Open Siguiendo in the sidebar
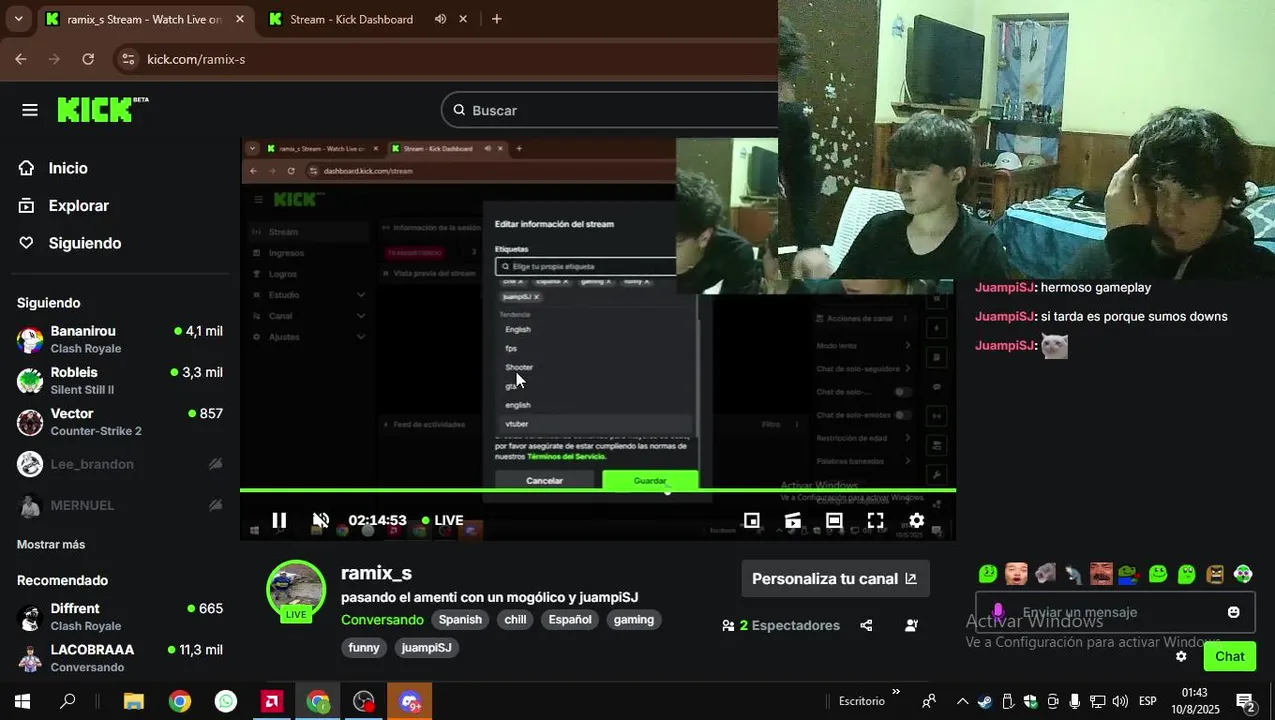 85,243
